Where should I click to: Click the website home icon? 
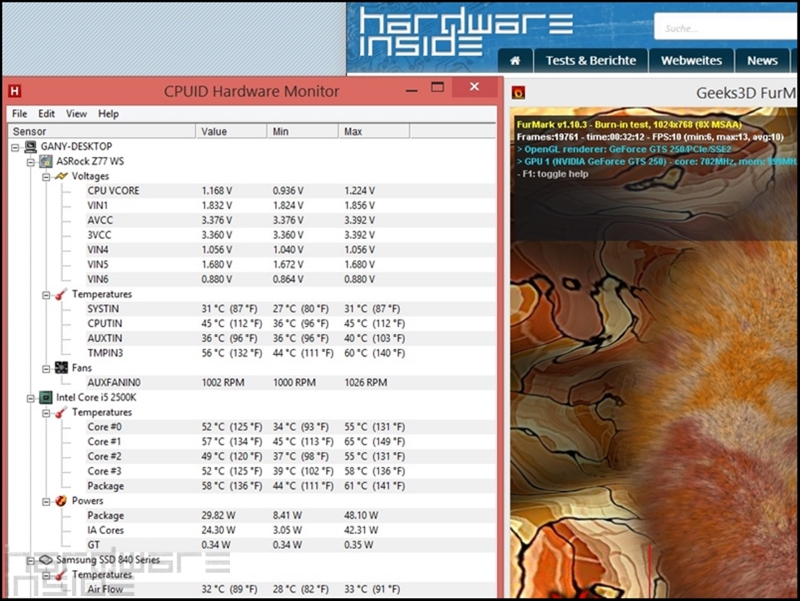(516, 61)
